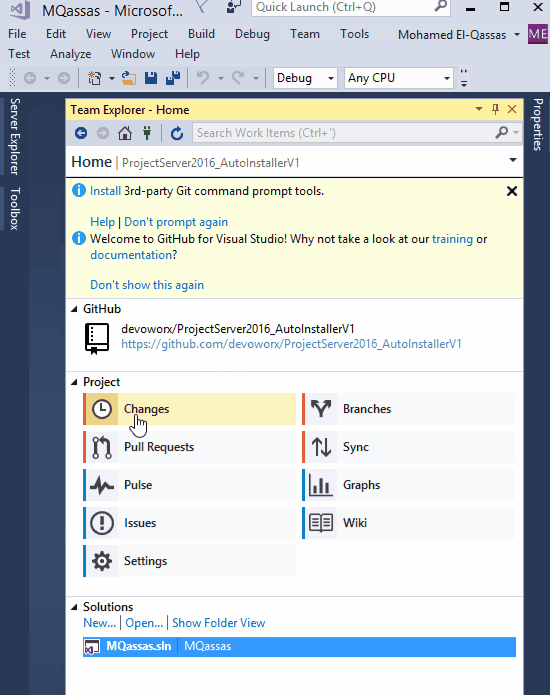Click the Help link in notification
Viewport: 550px width, 695px height.
[x=102, y=222]
